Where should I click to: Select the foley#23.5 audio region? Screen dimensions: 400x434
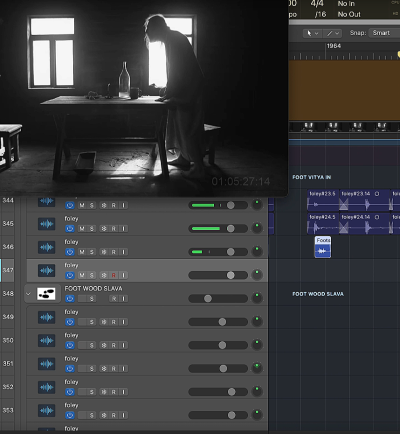323,200
